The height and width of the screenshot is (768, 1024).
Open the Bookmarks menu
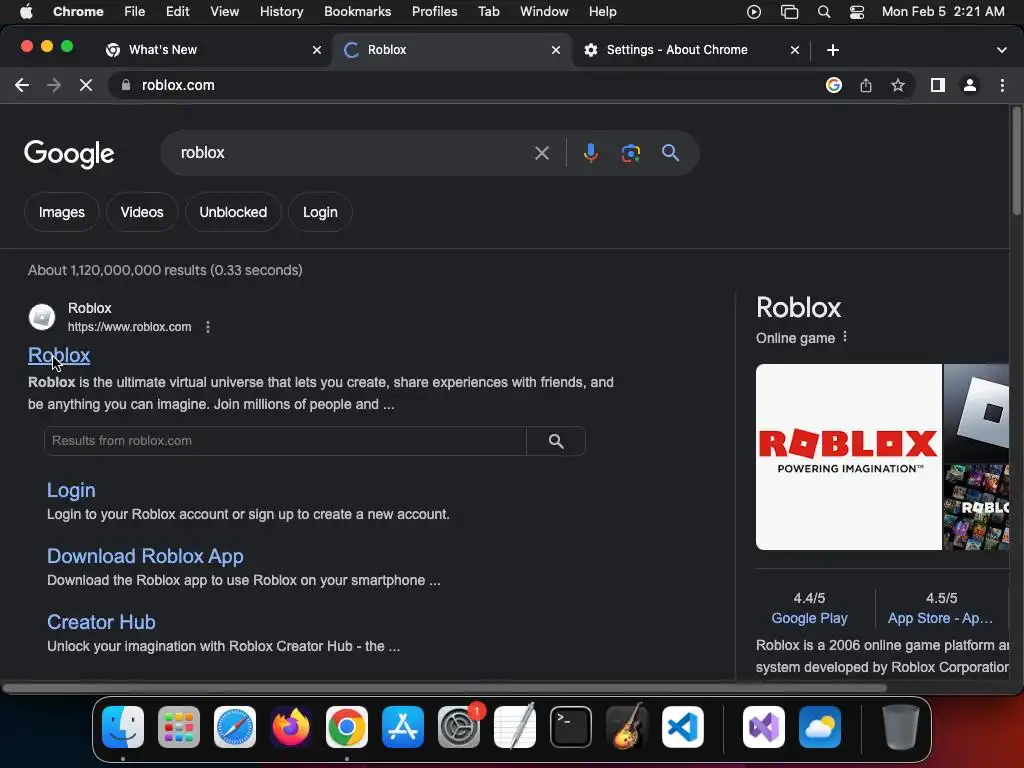[357, 12]
